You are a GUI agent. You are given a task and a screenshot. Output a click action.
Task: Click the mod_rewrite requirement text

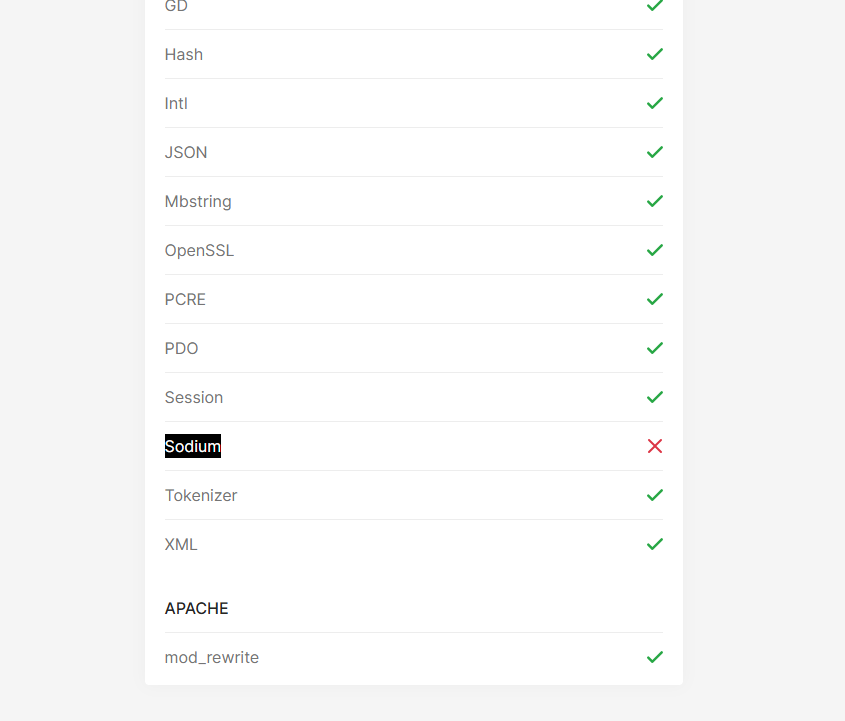coord(212,657)
